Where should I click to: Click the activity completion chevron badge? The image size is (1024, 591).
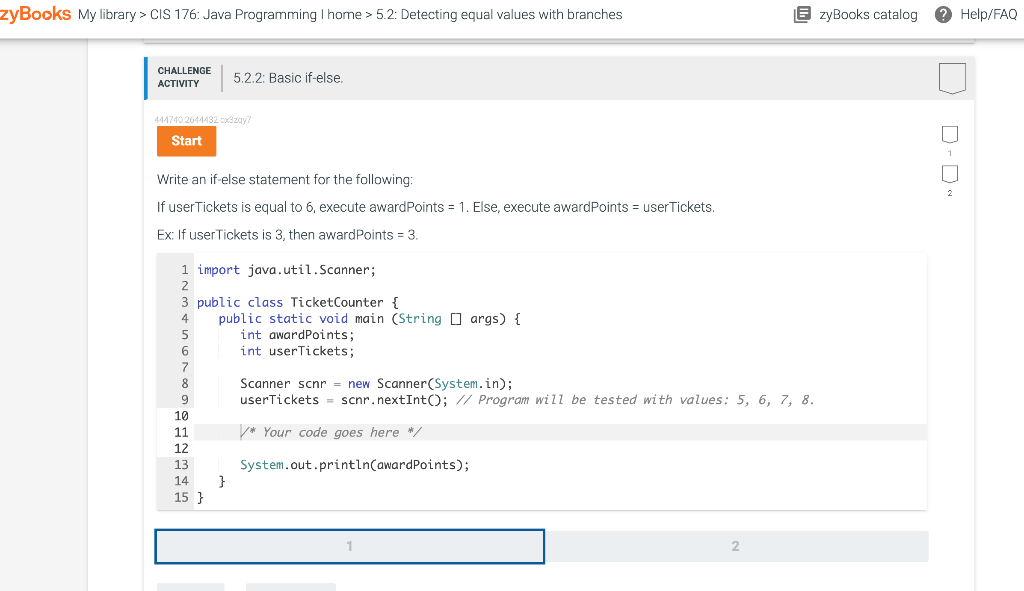pyautogui.click(x=951, y=78)
